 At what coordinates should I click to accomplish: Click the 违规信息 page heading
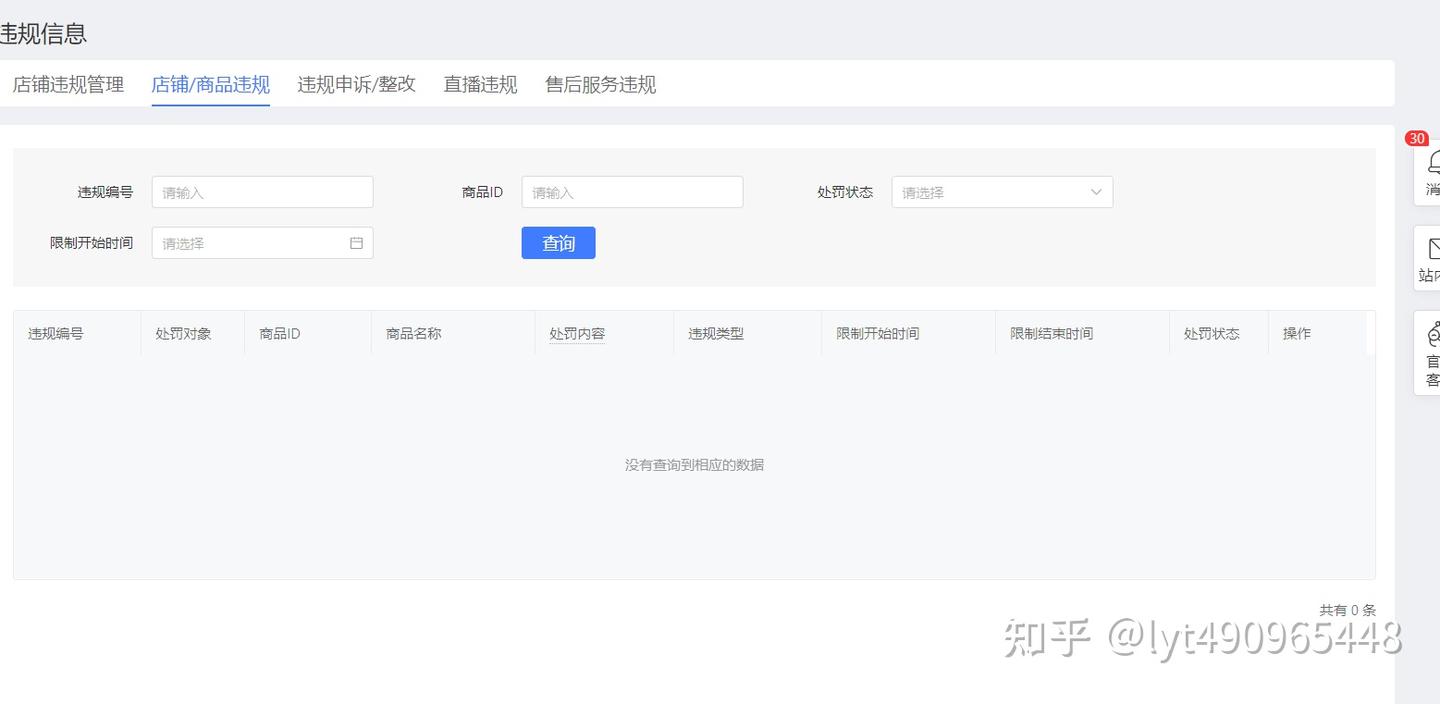[43, 33]
